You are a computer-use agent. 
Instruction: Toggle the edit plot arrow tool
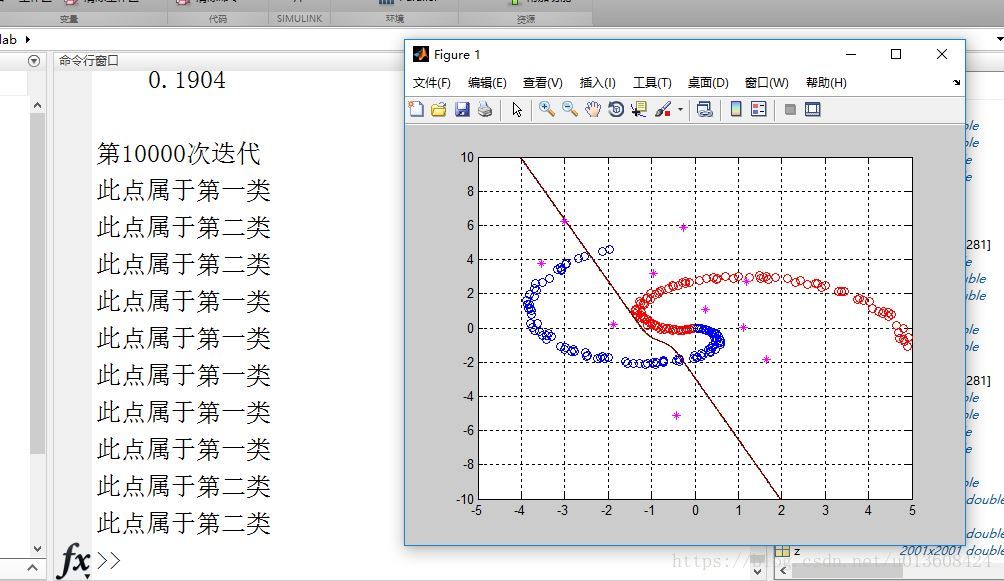click(x=517, y=109)
